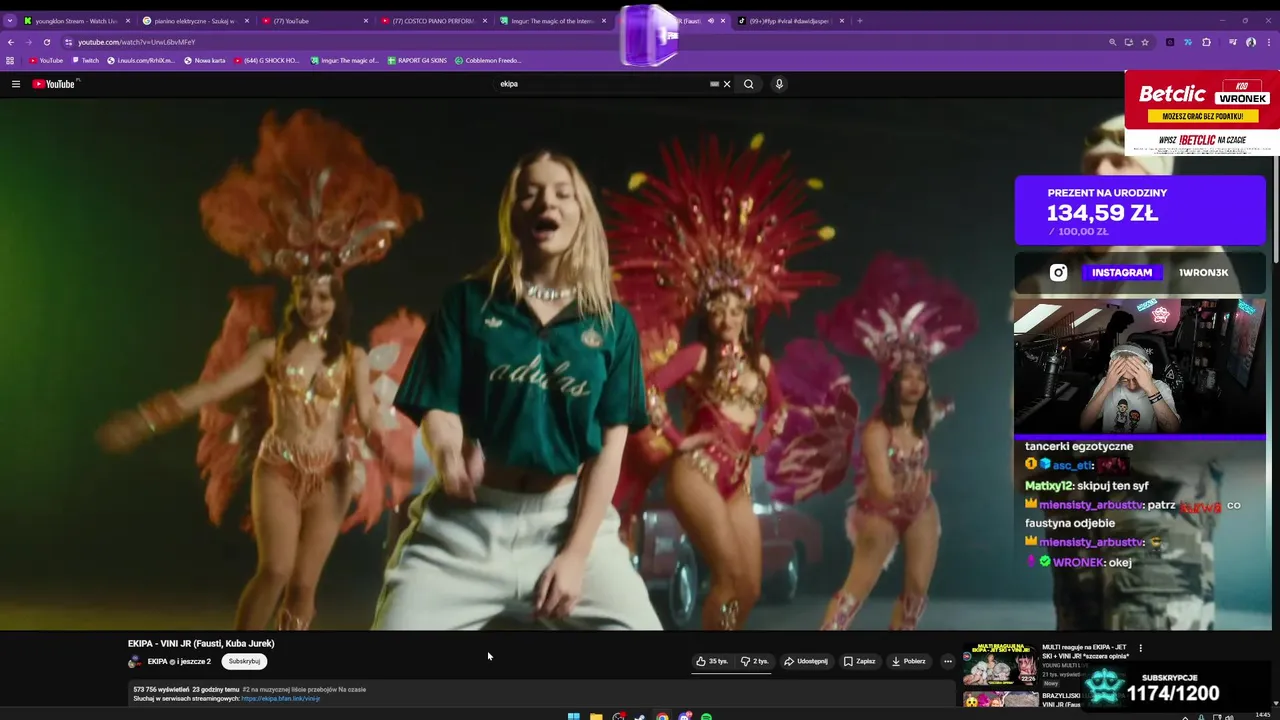Open the apps grid in bookmarks bar
Image resolution: width=1280 pixels, height=720 pixels.
10,60
